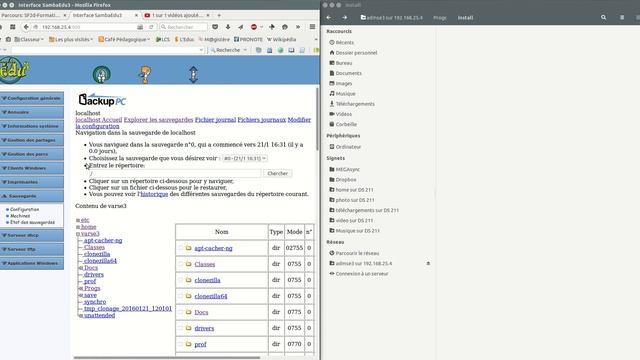Viewport: 640px width, 360px height.
Task: Tick checkbox for clonezilla row
Action: (x=180, y=280)
